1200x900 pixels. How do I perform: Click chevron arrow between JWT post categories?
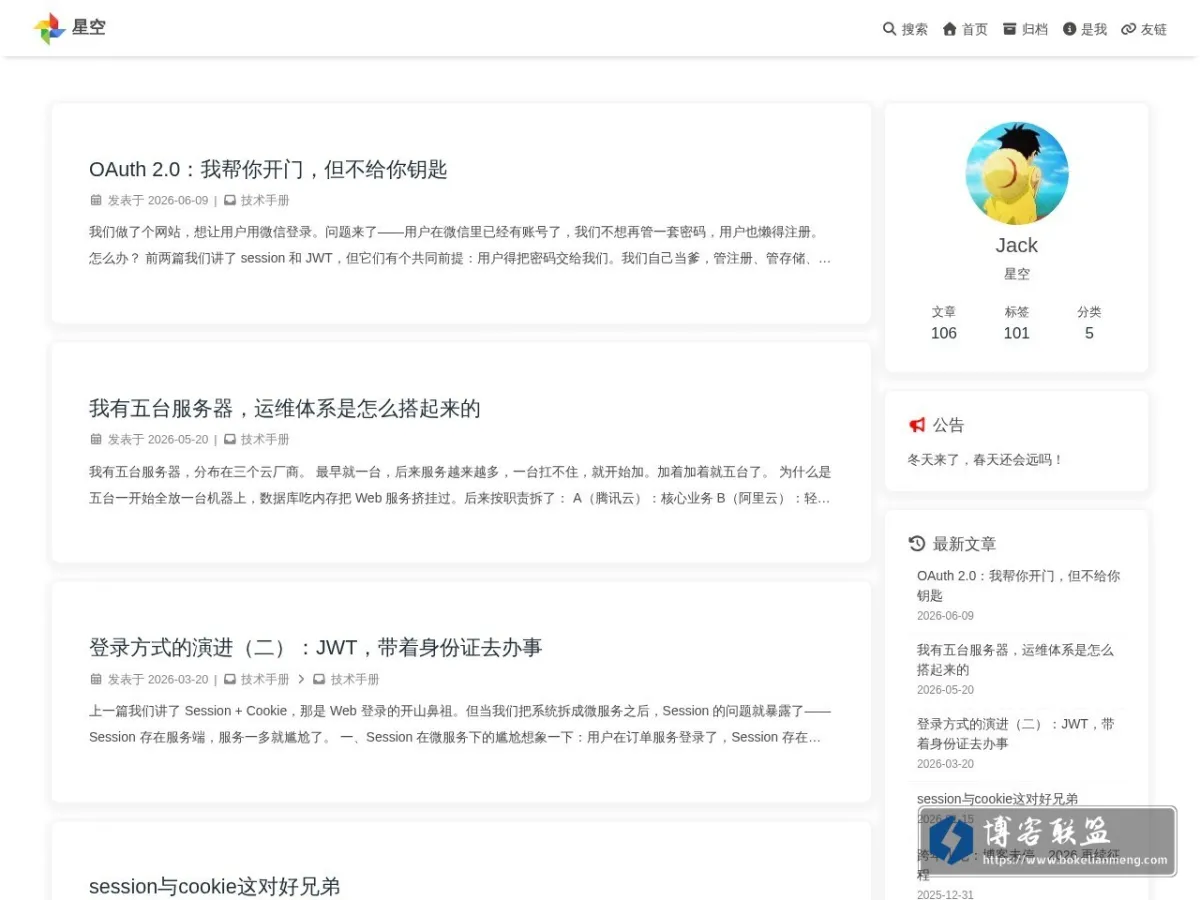(x=301, y=679)
